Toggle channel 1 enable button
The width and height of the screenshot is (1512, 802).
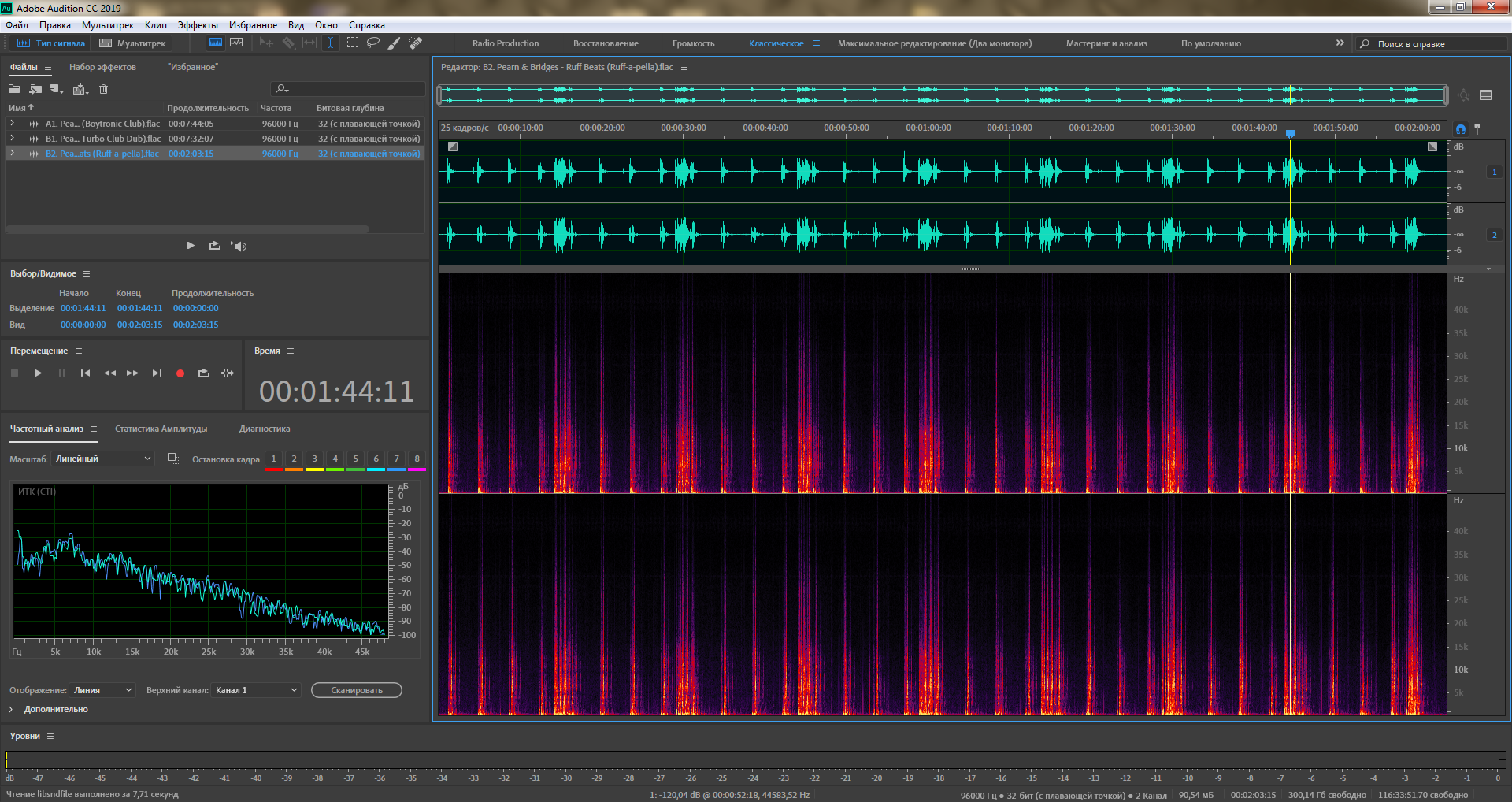[x=1494, y=172]
